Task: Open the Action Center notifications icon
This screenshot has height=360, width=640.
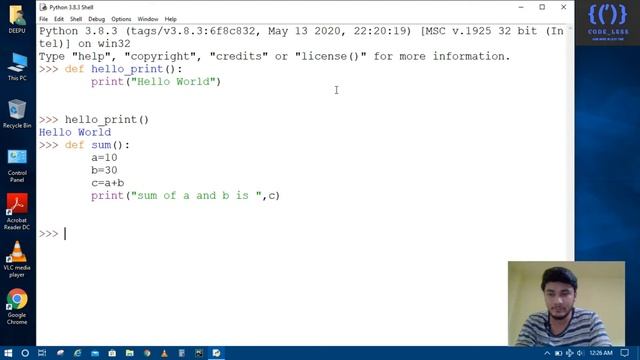Action: coord(624,353)
